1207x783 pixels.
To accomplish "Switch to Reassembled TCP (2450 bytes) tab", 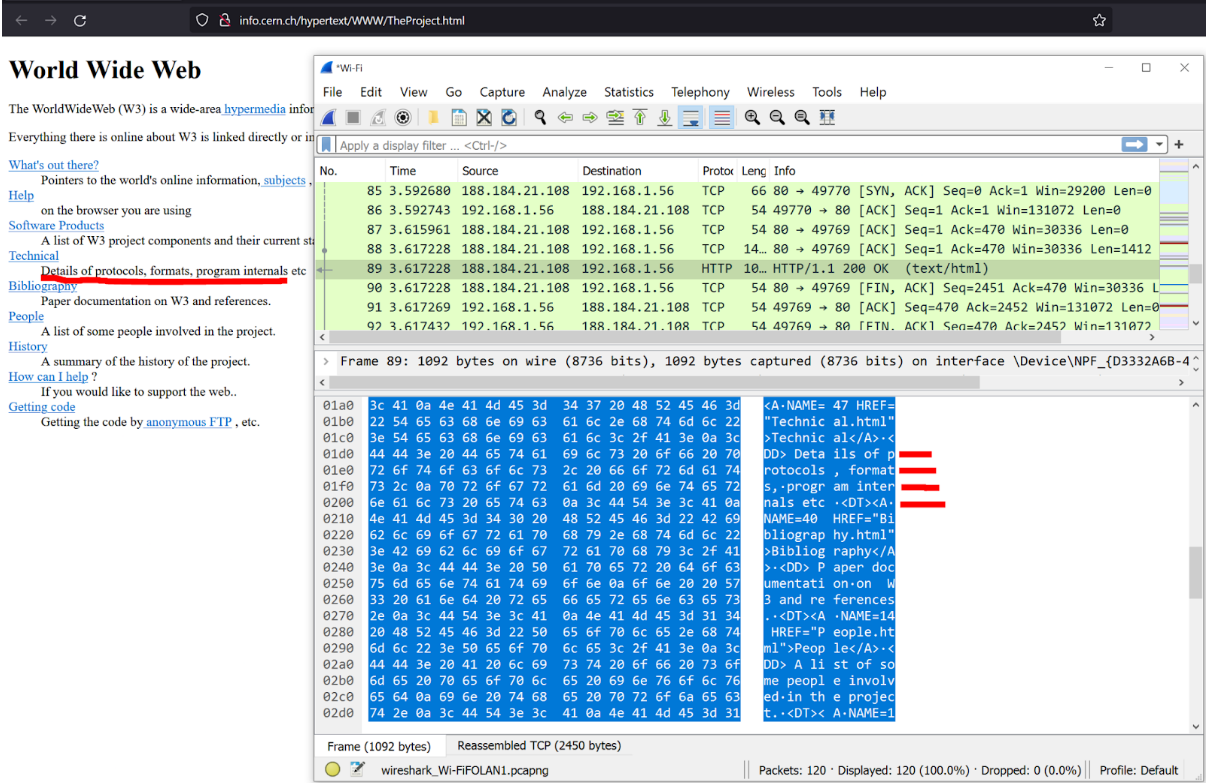I will tap(539, 745).
